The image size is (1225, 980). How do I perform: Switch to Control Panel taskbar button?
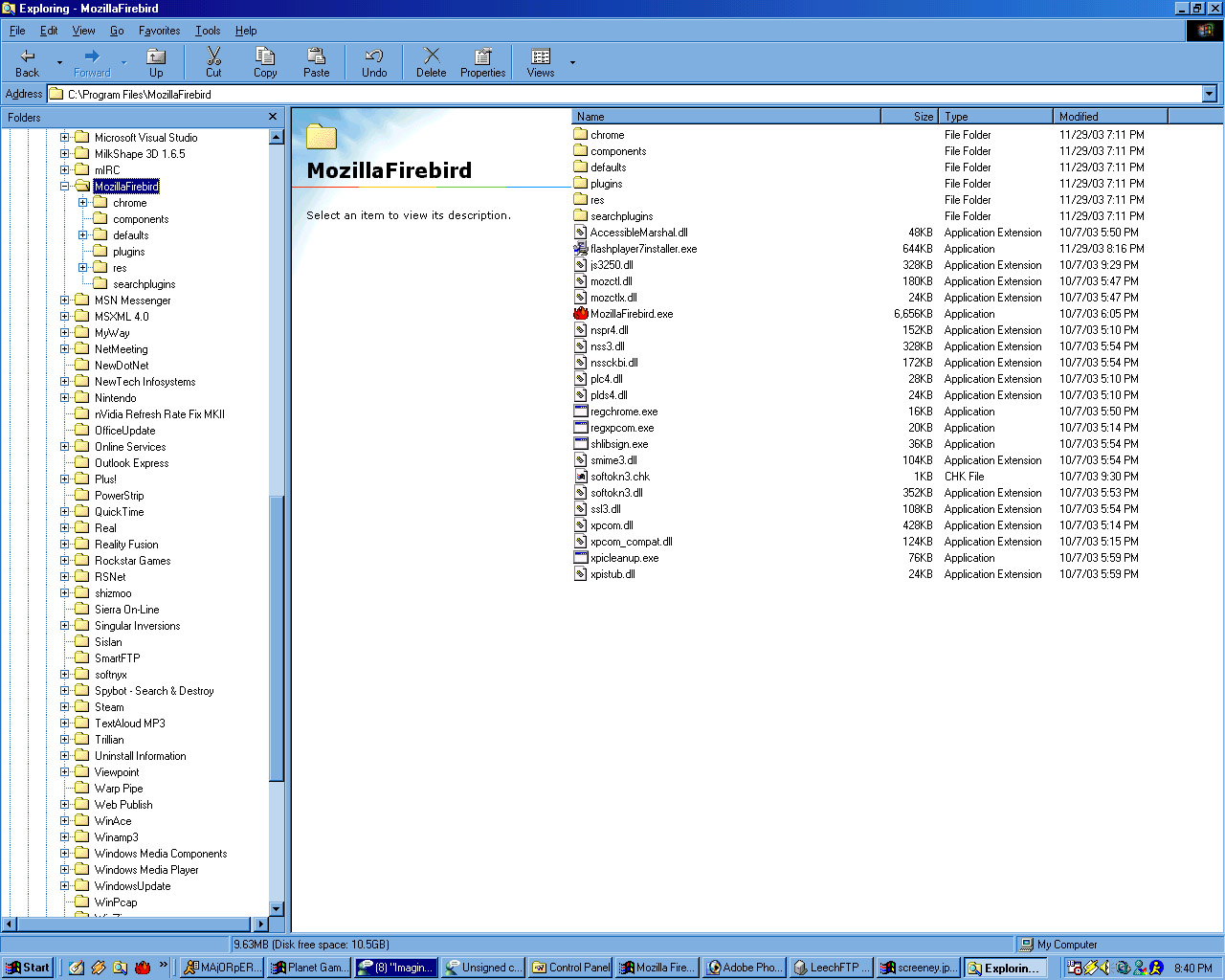(x=570, y=968)
